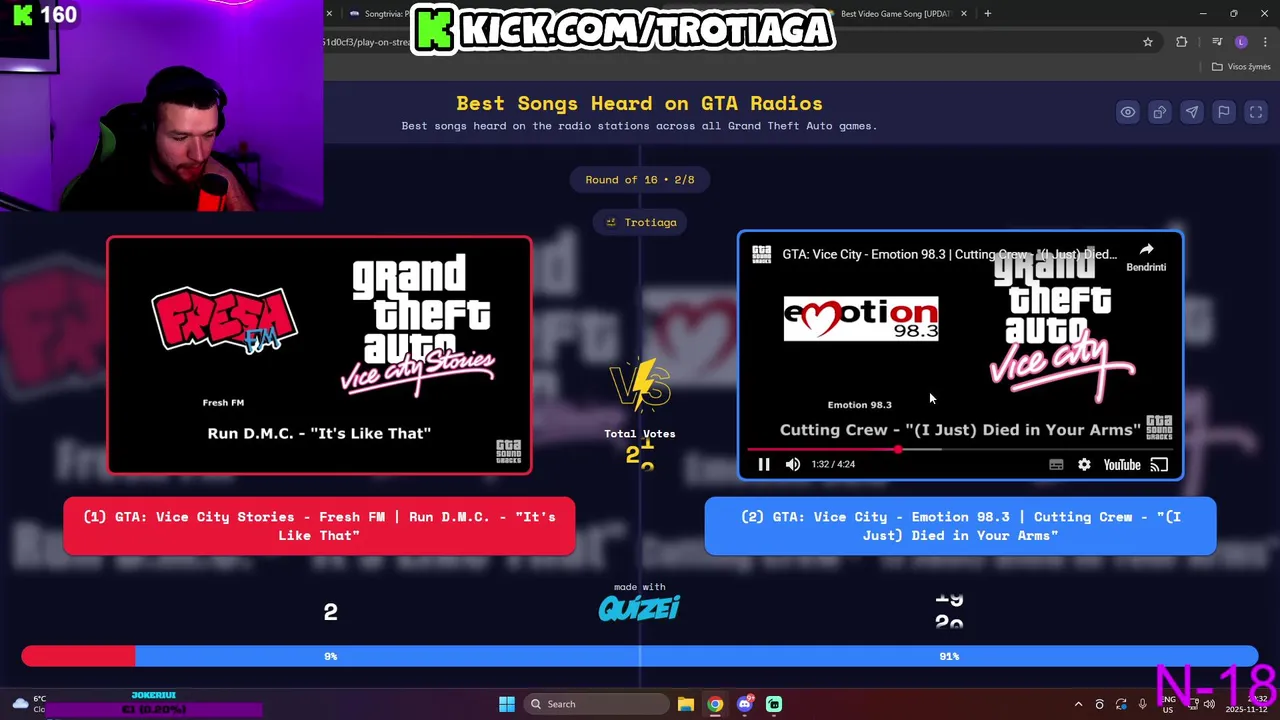Open the browser extensions puzzle icon
Viewport: 1280px width, 720px height.
1182,42
